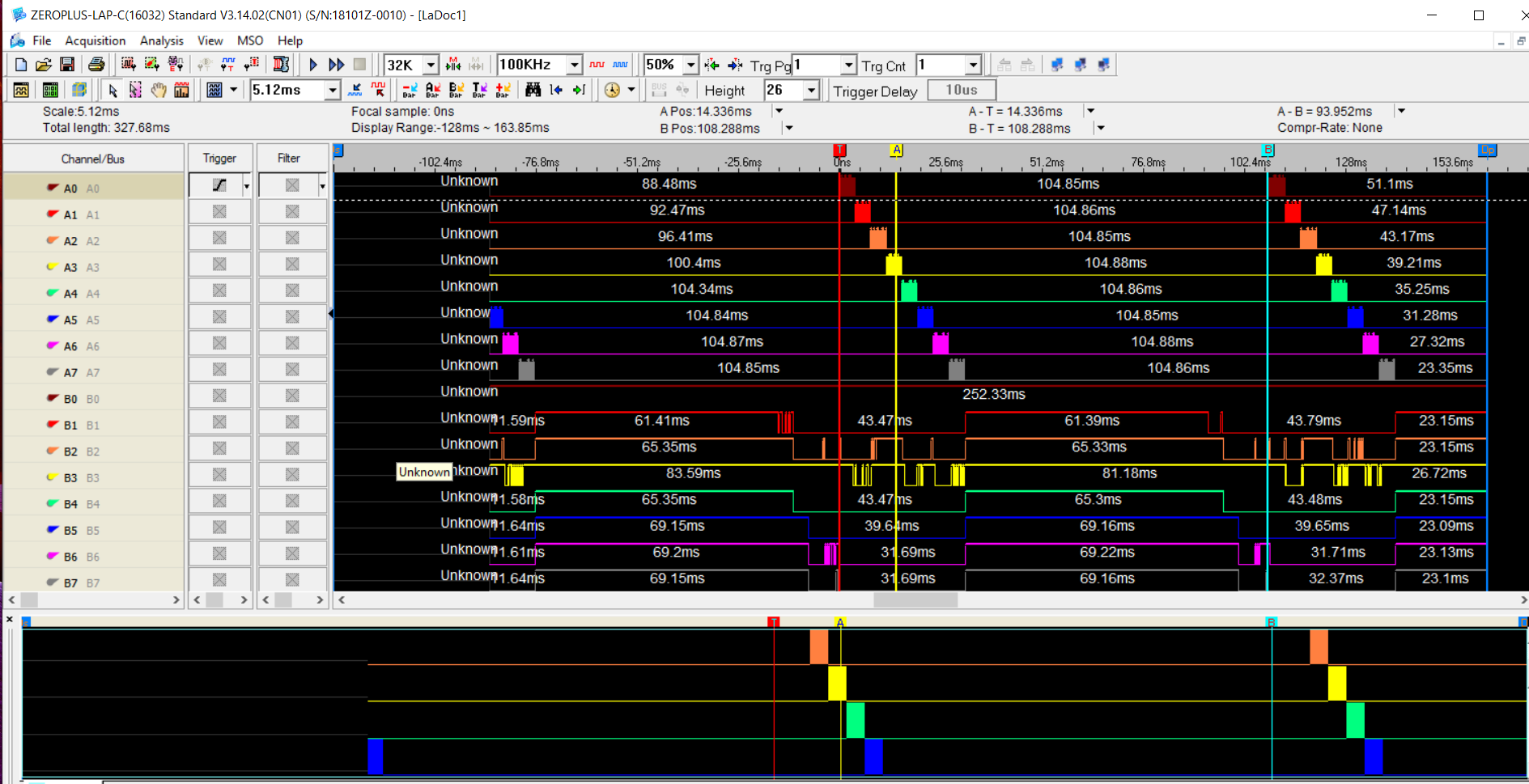The width and height of the screenshot is (1529, 784).
Task: Save the document with the floppy icon
Action: coord(67,65)
